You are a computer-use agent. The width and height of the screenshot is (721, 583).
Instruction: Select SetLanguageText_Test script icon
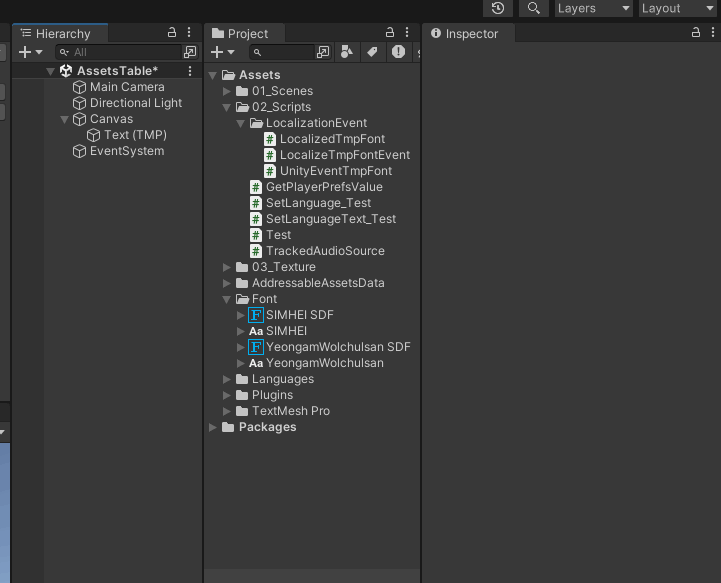click(256, 219)
